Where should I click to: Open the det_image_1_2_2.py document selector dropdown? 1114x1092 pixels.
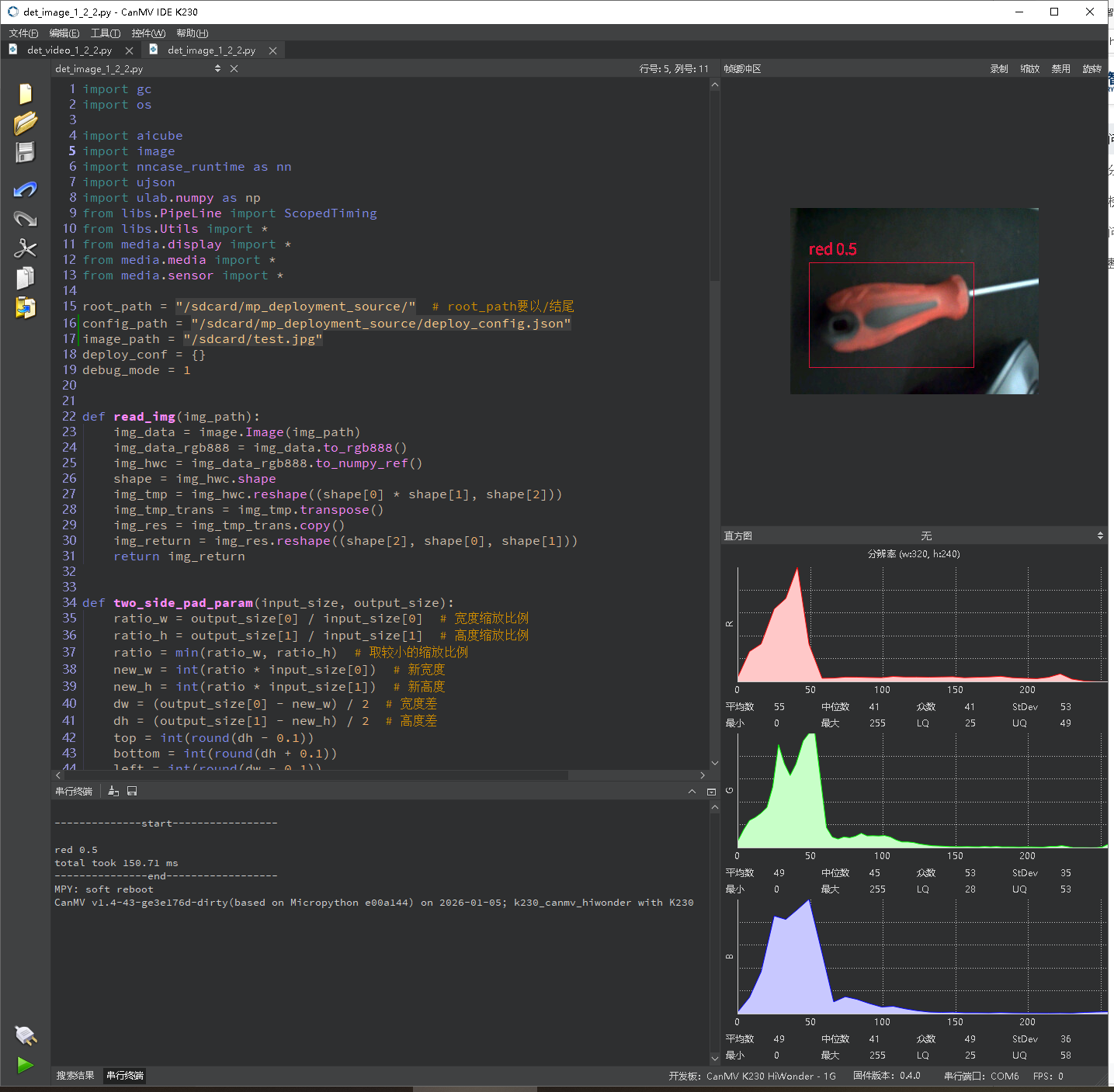tap(217, 69)
